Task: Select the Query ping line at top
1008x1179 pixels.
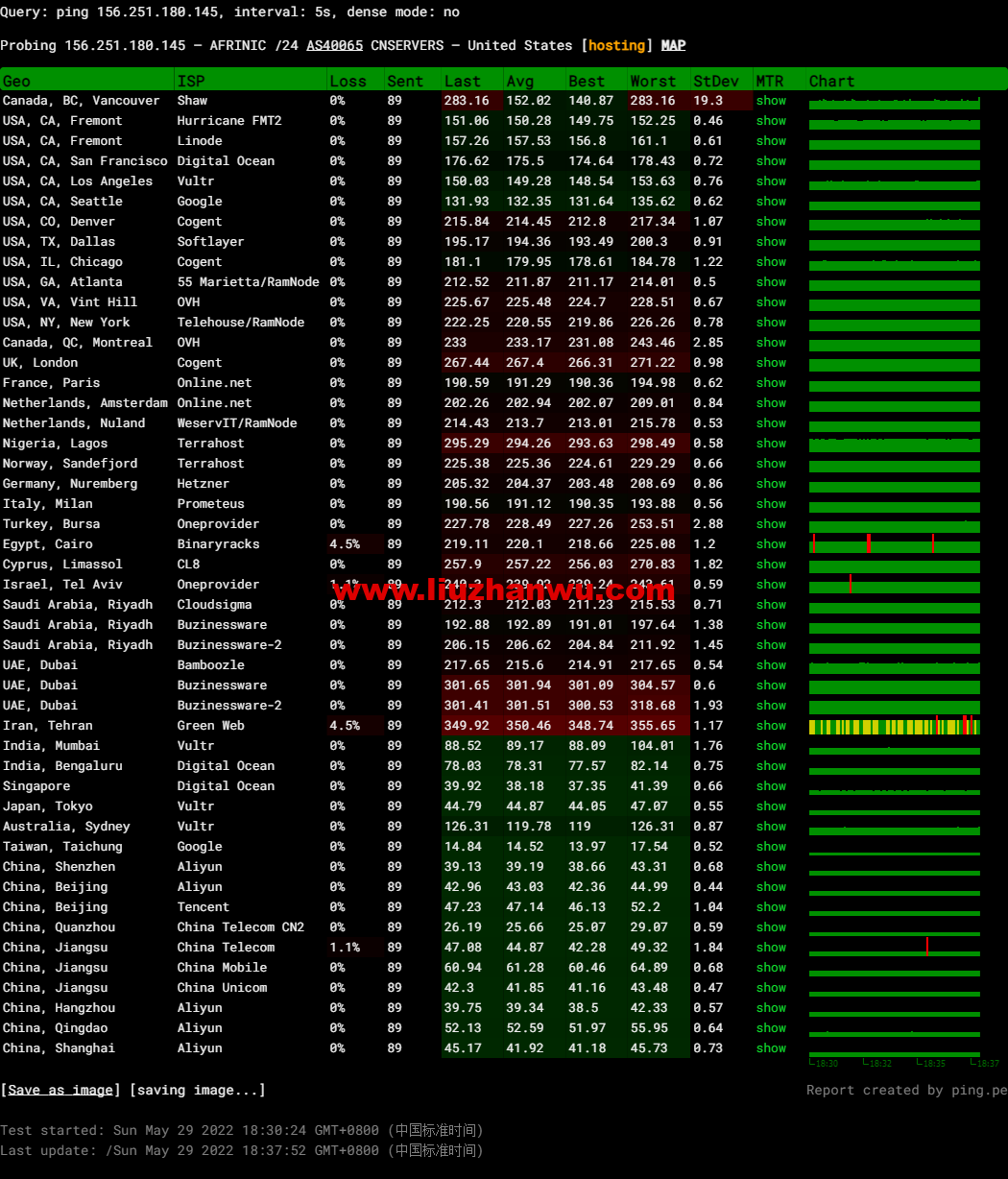Action: 230,12
